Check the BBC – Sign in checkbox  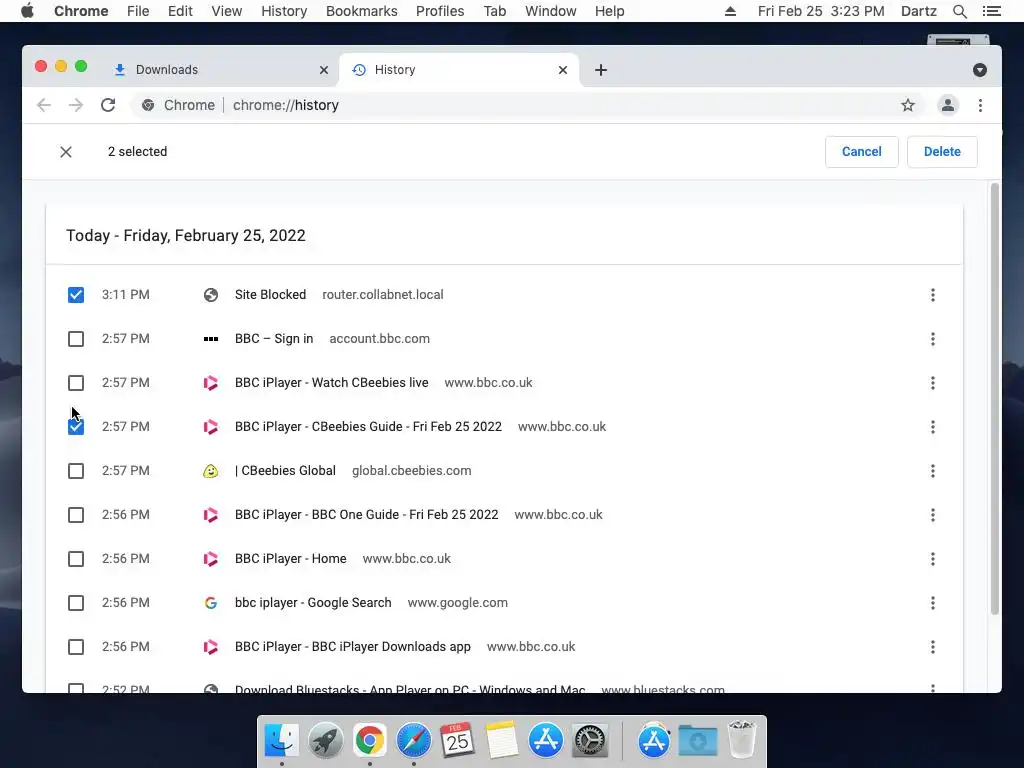coord(76,339)
